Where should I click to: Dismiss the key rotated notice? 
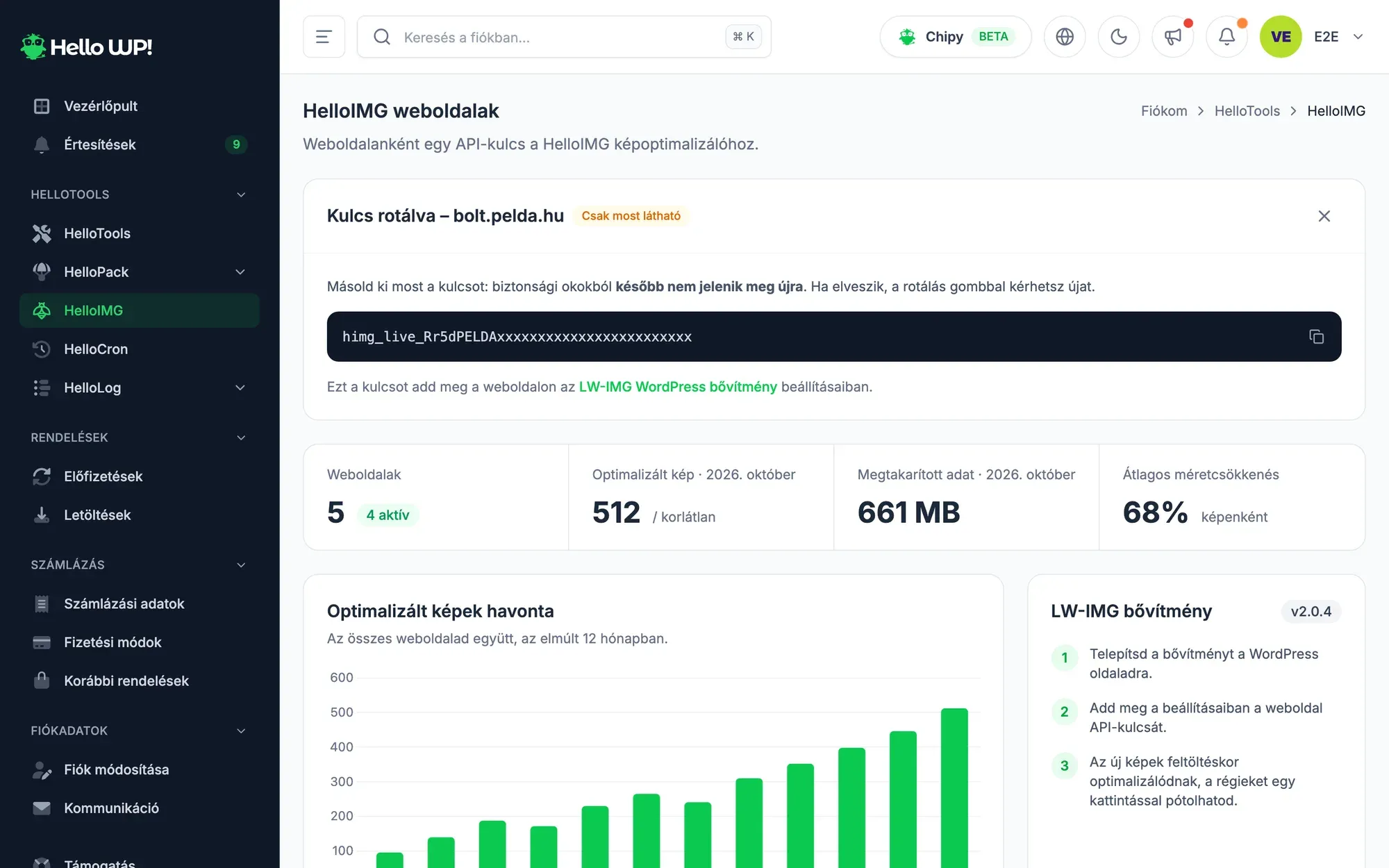(1324, 216)
